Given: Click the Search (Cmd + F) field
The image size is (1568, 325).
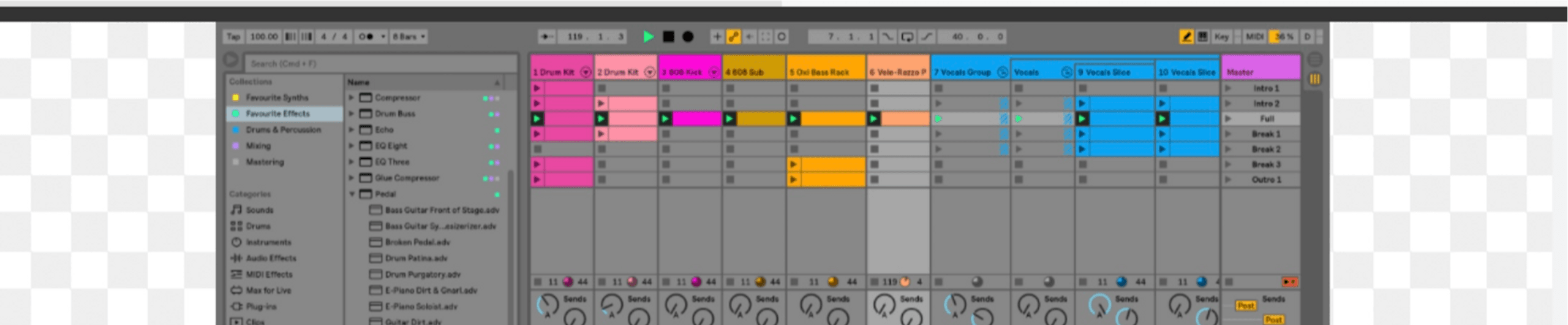Looking at the screenshot, I should [380, 63].
